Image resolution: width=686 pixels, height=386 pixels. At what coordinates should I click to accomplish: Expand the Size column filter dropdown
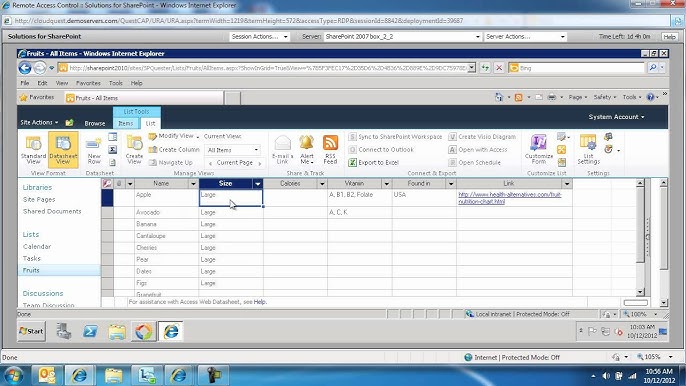coord(258,184)
